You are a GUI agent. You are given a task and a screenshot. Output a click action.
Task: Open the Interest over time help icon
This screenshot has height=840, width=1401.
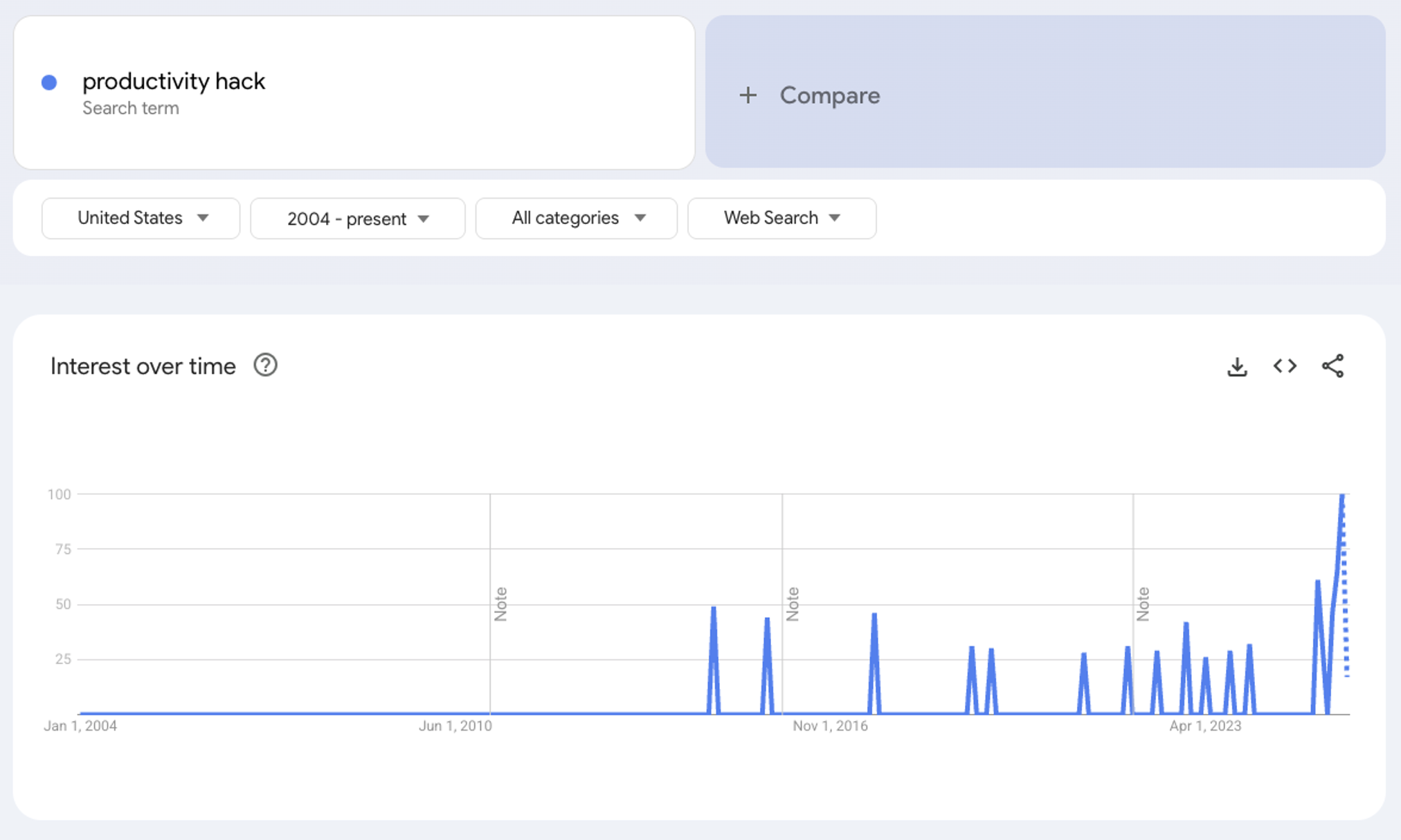tap(265, 365)
